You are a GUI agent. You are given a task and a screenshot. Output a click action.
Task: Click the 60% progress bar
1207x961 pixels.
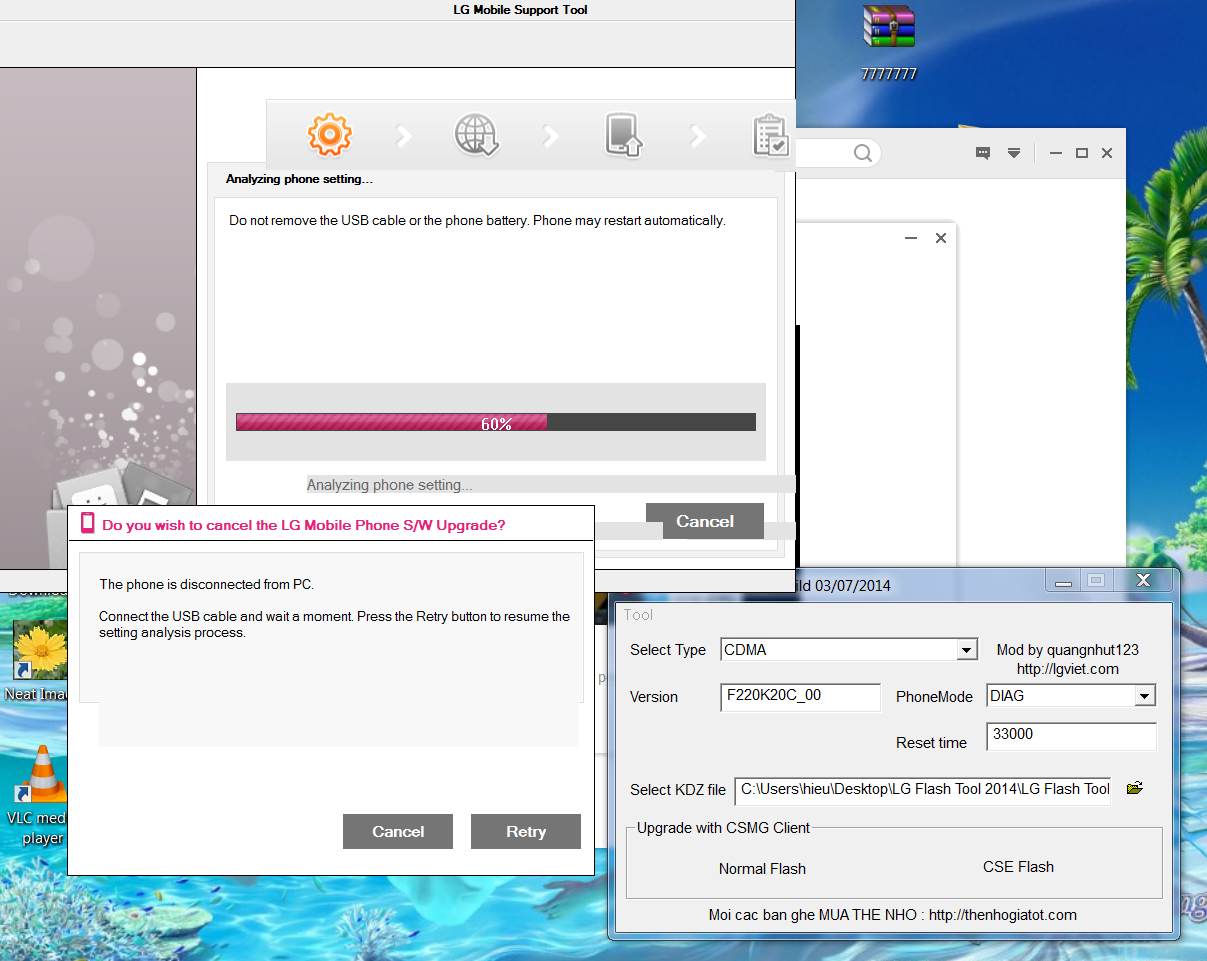point(496,422)
